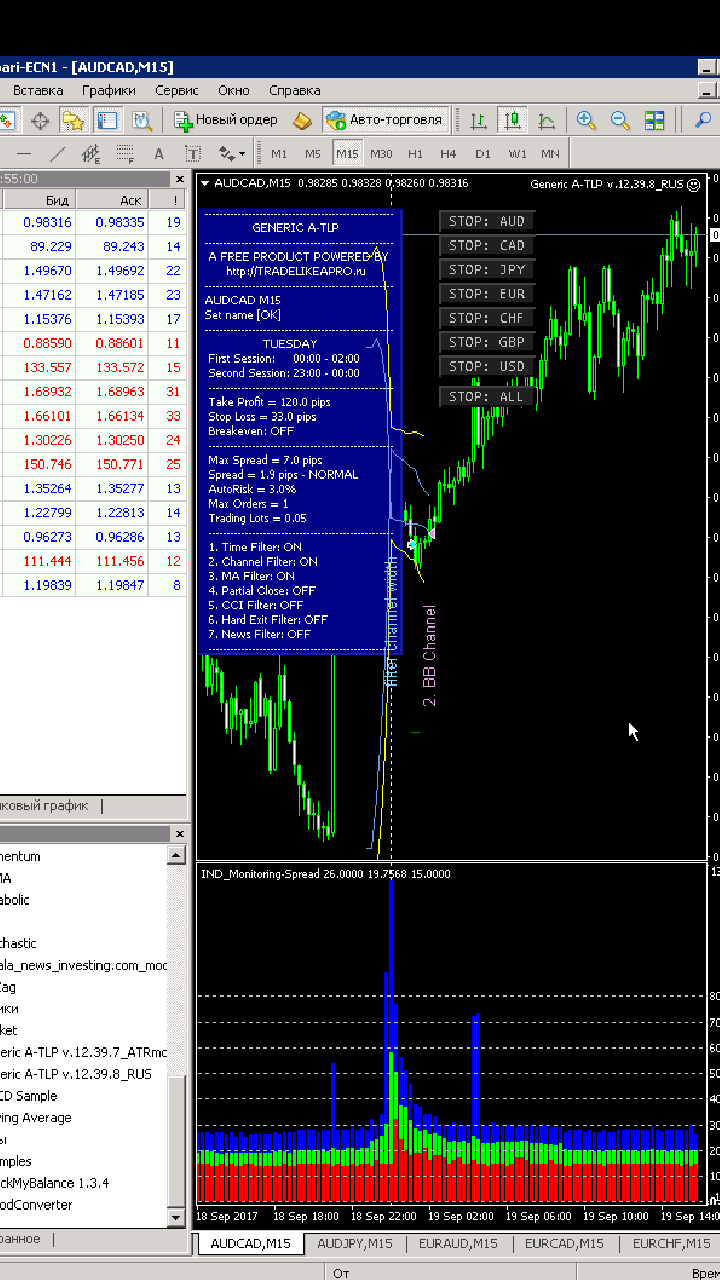Viewport: 720px width, 1280px height.
Task: Switch chart to candlestick mode
Action: [x=513, y=120]
